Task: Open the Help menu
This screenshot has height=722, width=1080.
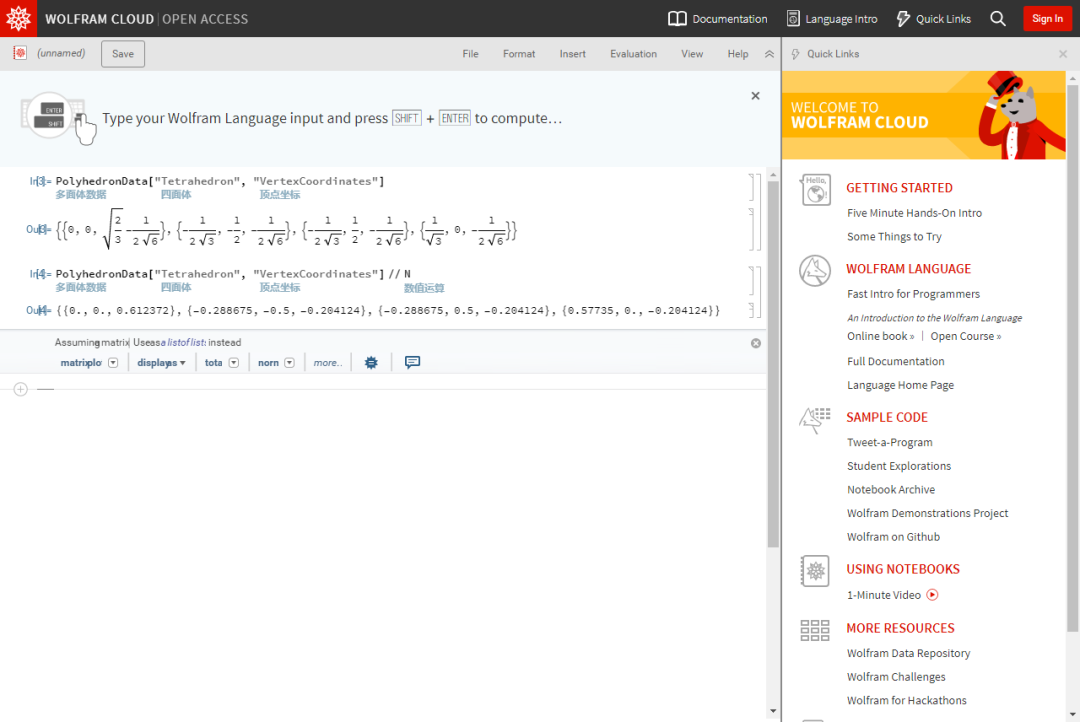Action: point(738,54)
